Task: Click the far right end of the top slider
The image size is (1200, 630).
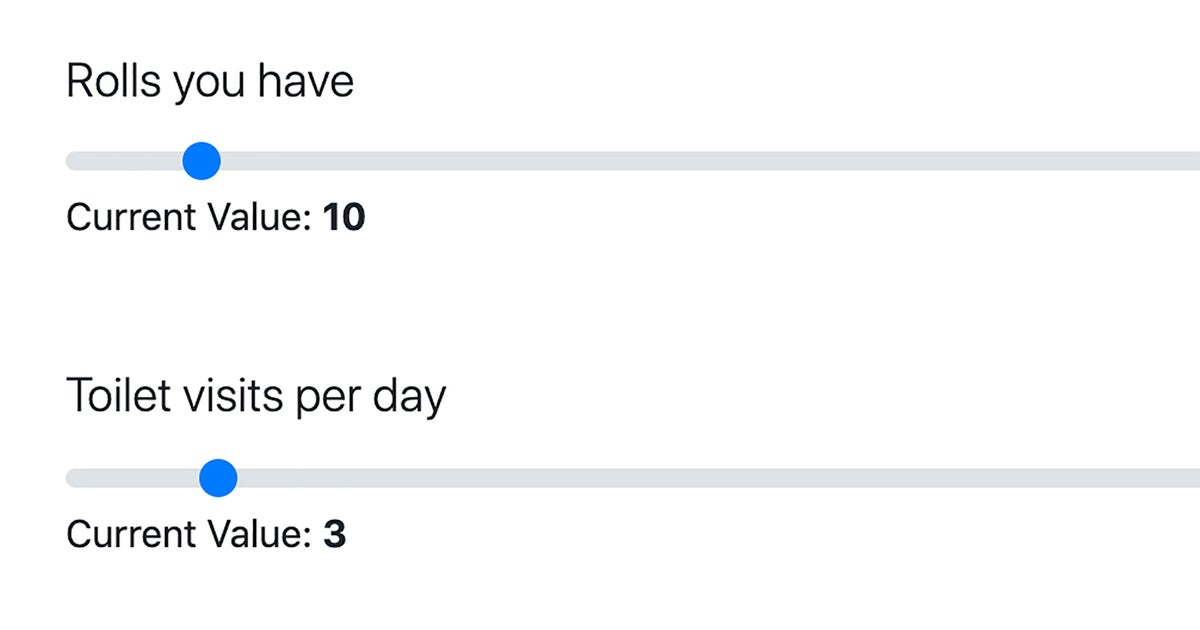Action: coord(1190,160)
